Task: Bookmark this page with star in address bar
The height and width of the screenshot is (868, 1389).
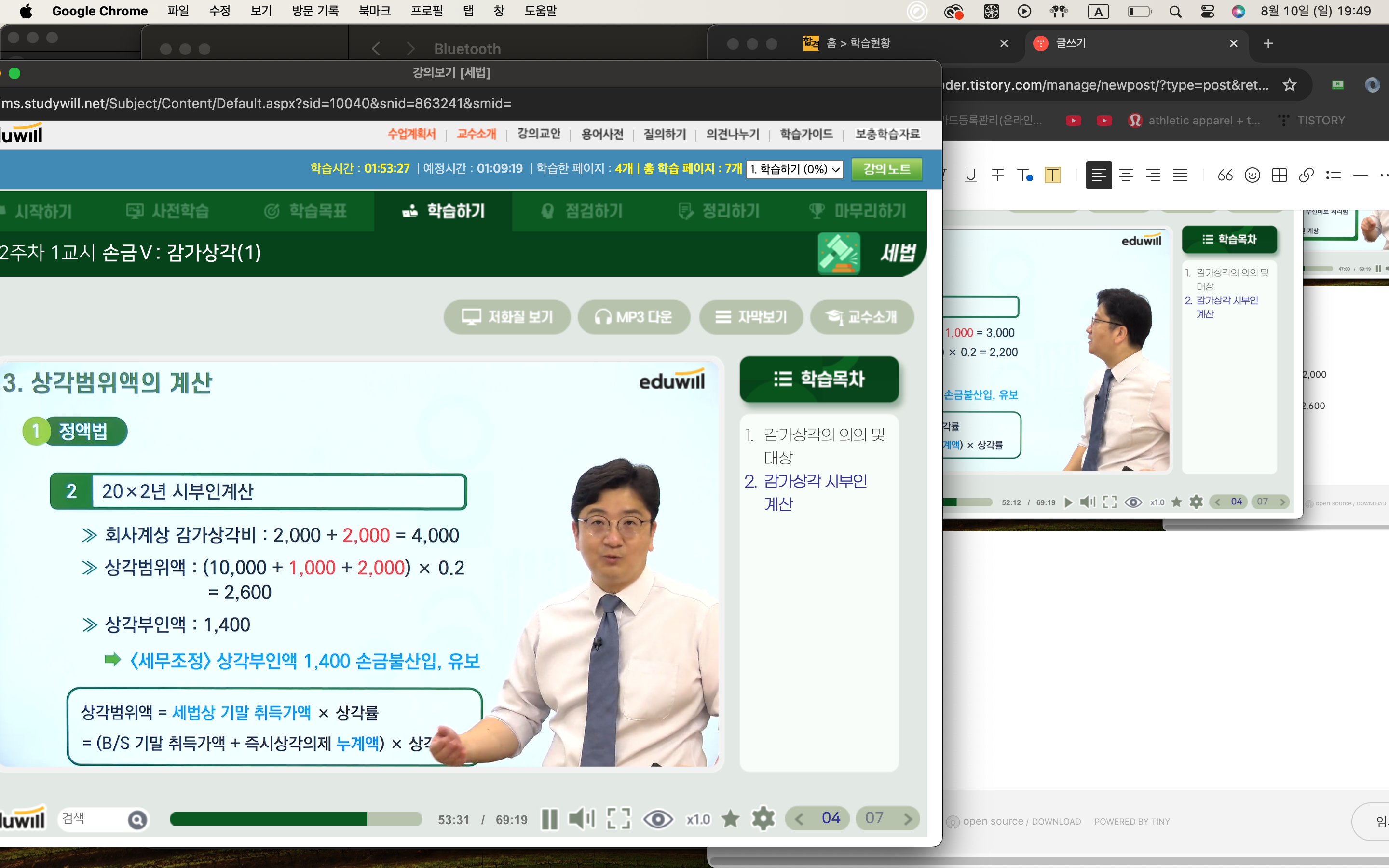Action: (x=1290, y=85)
